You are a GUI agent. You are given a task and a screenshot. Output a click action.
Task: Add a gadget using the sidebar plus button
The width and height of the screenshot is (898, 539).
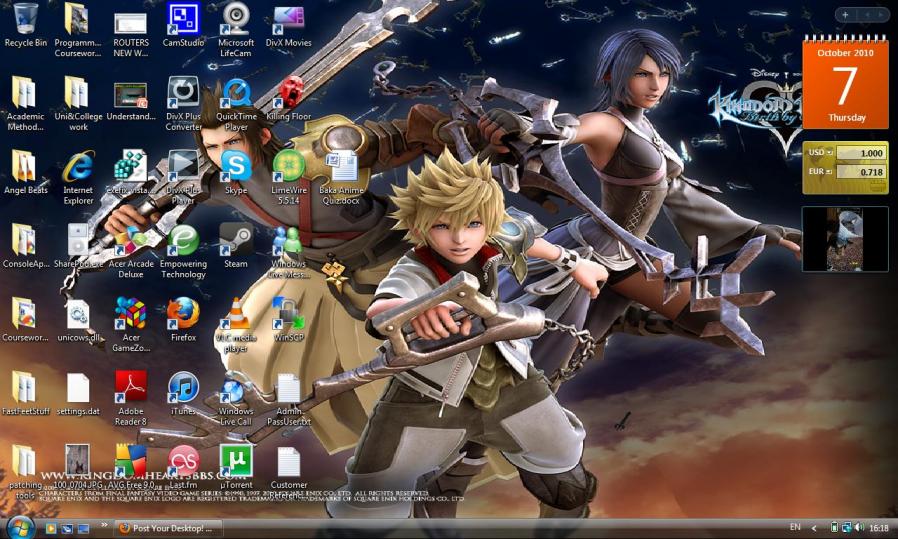click(x=845, y=14)
